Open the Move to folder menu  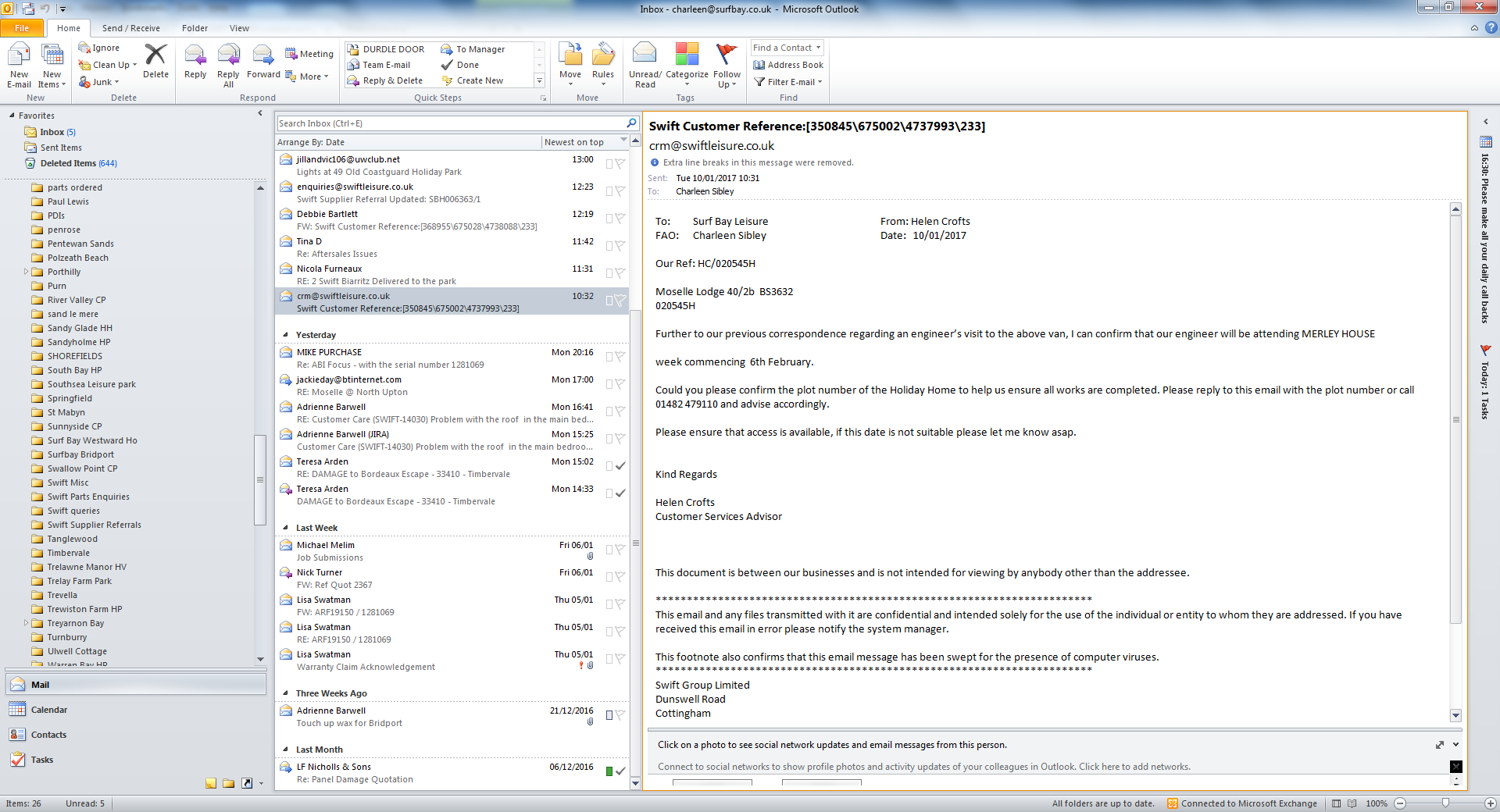pyautogui.click(x=570, y=66)
